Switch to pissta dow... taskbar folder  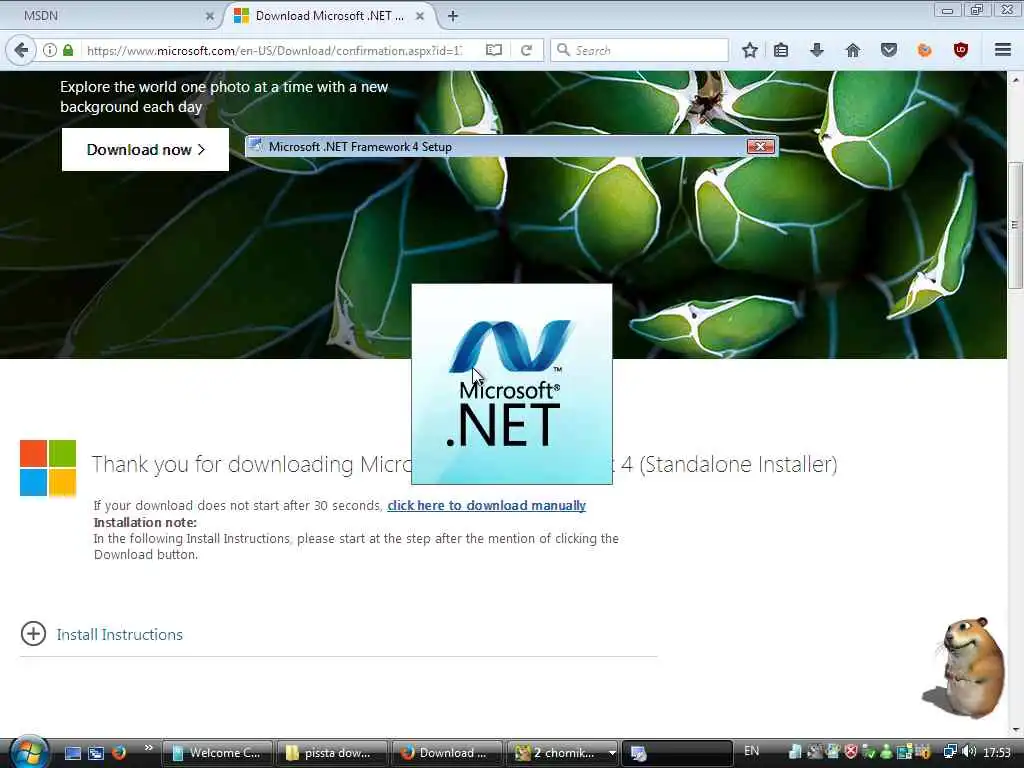(x=332, y=753)
